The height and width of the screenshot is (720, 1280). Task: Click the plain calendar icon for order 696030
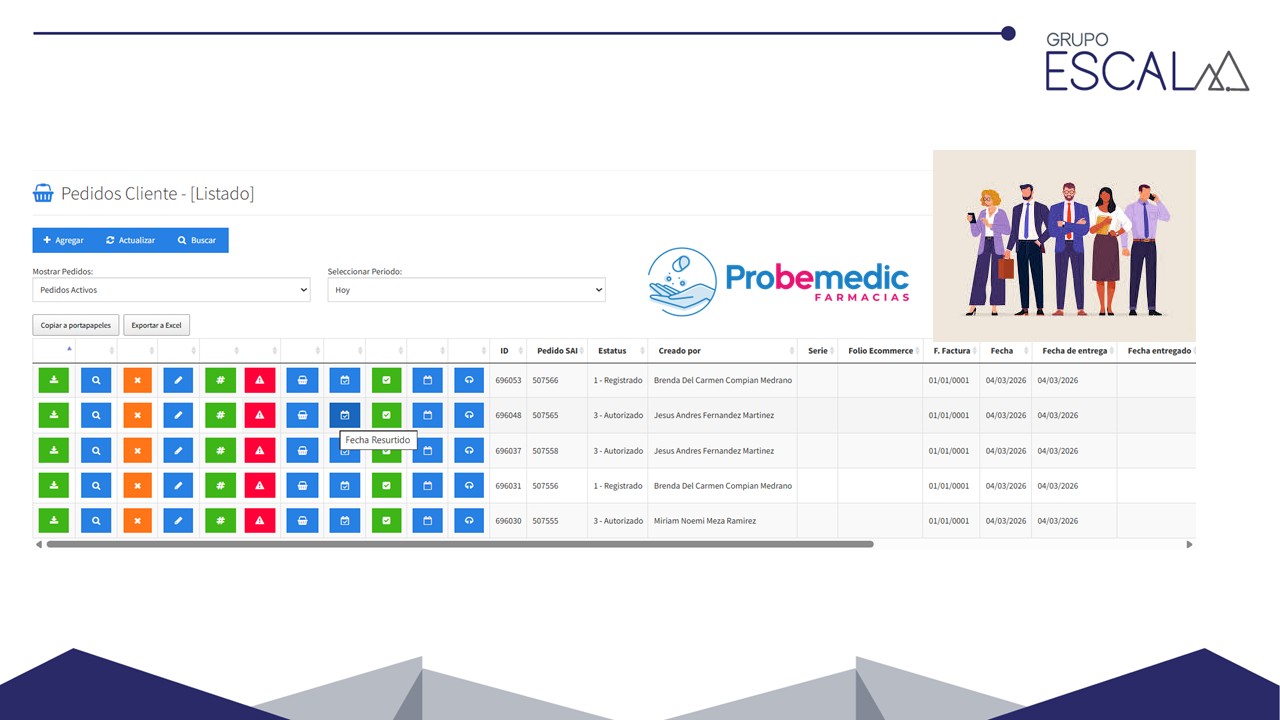click(427, 521)
